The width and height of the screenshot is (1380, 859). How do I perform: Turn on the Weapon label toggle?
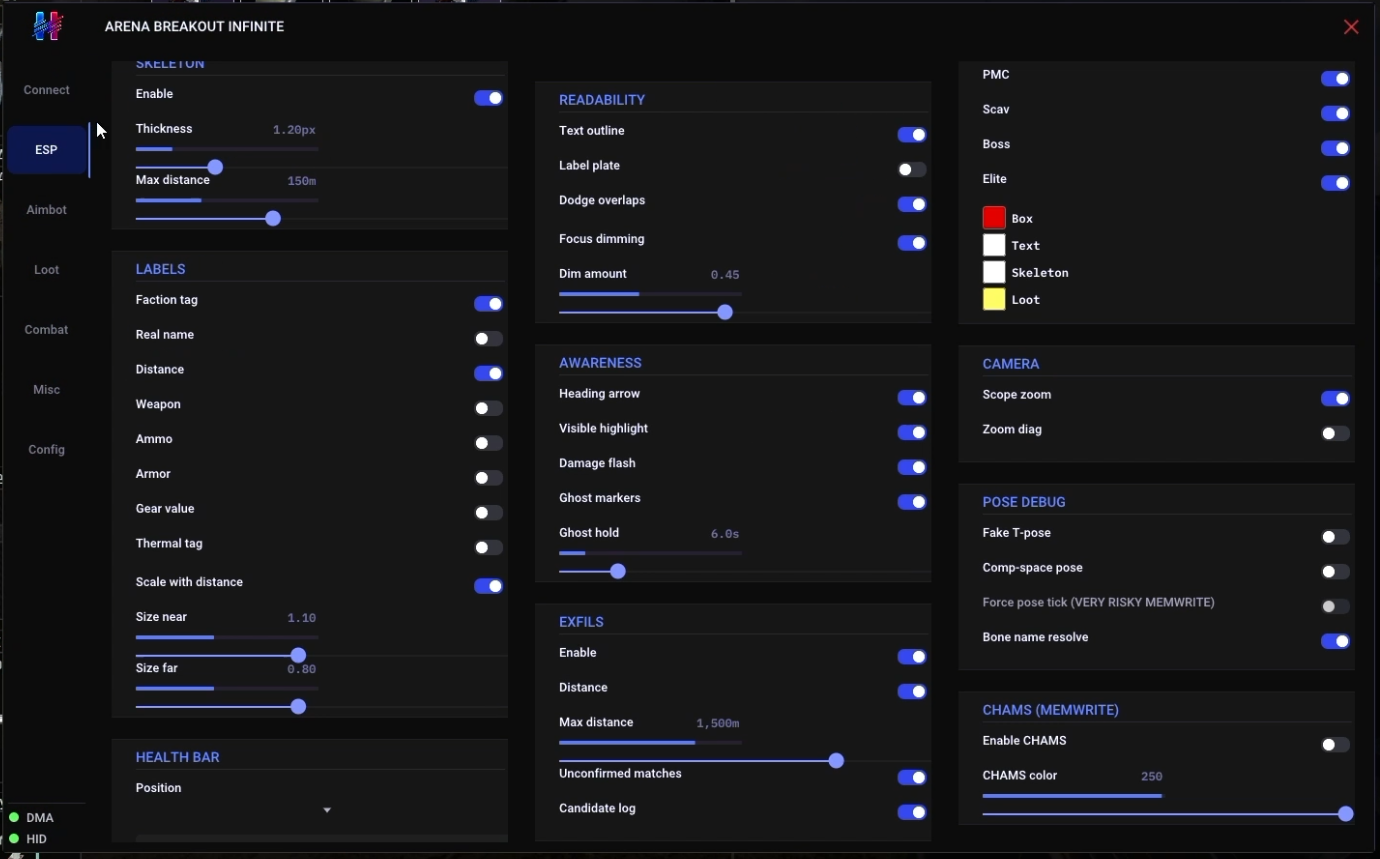(488, 408)
